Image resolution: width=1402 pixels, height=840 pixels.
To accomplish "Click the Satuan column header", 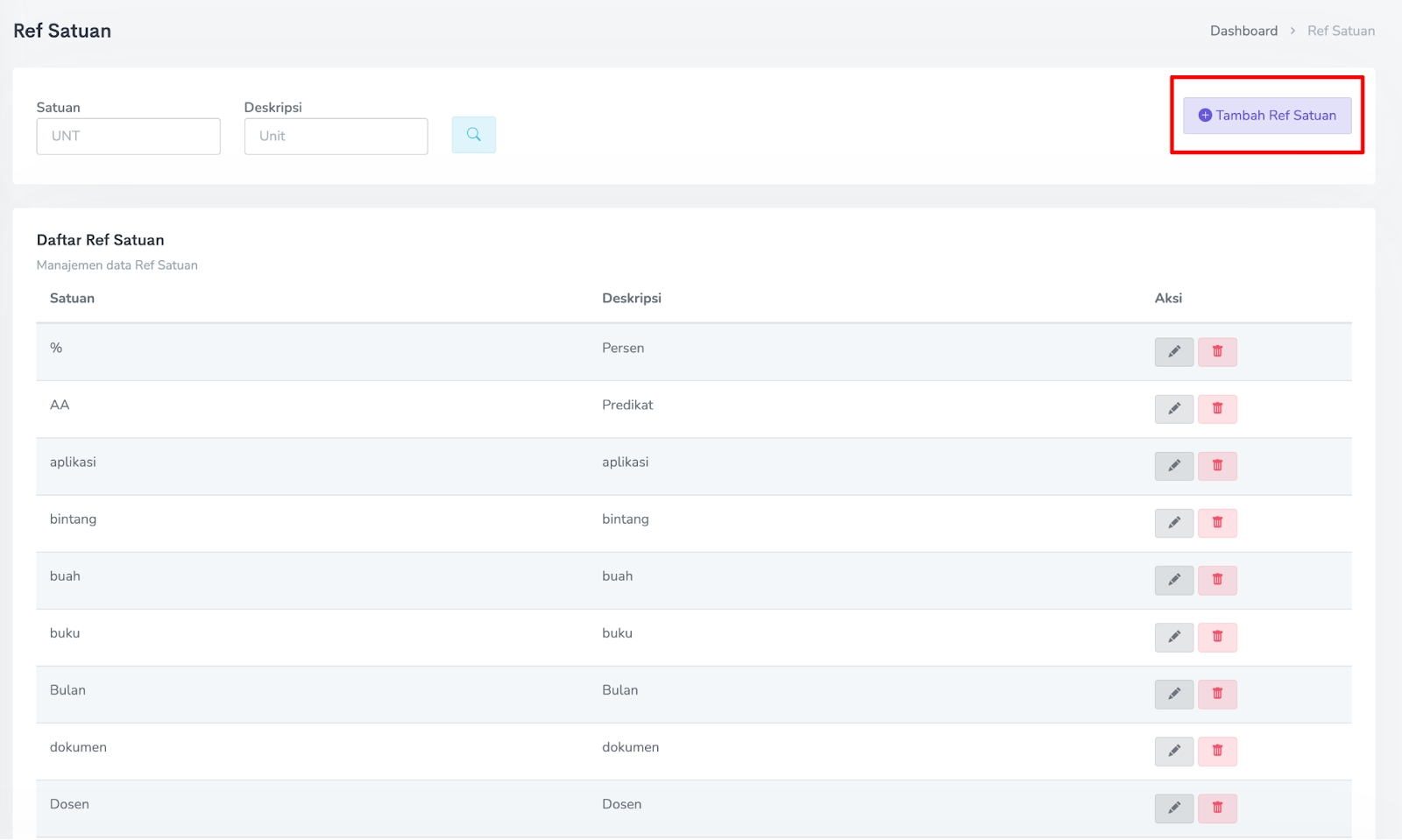I will coord(72,299).
